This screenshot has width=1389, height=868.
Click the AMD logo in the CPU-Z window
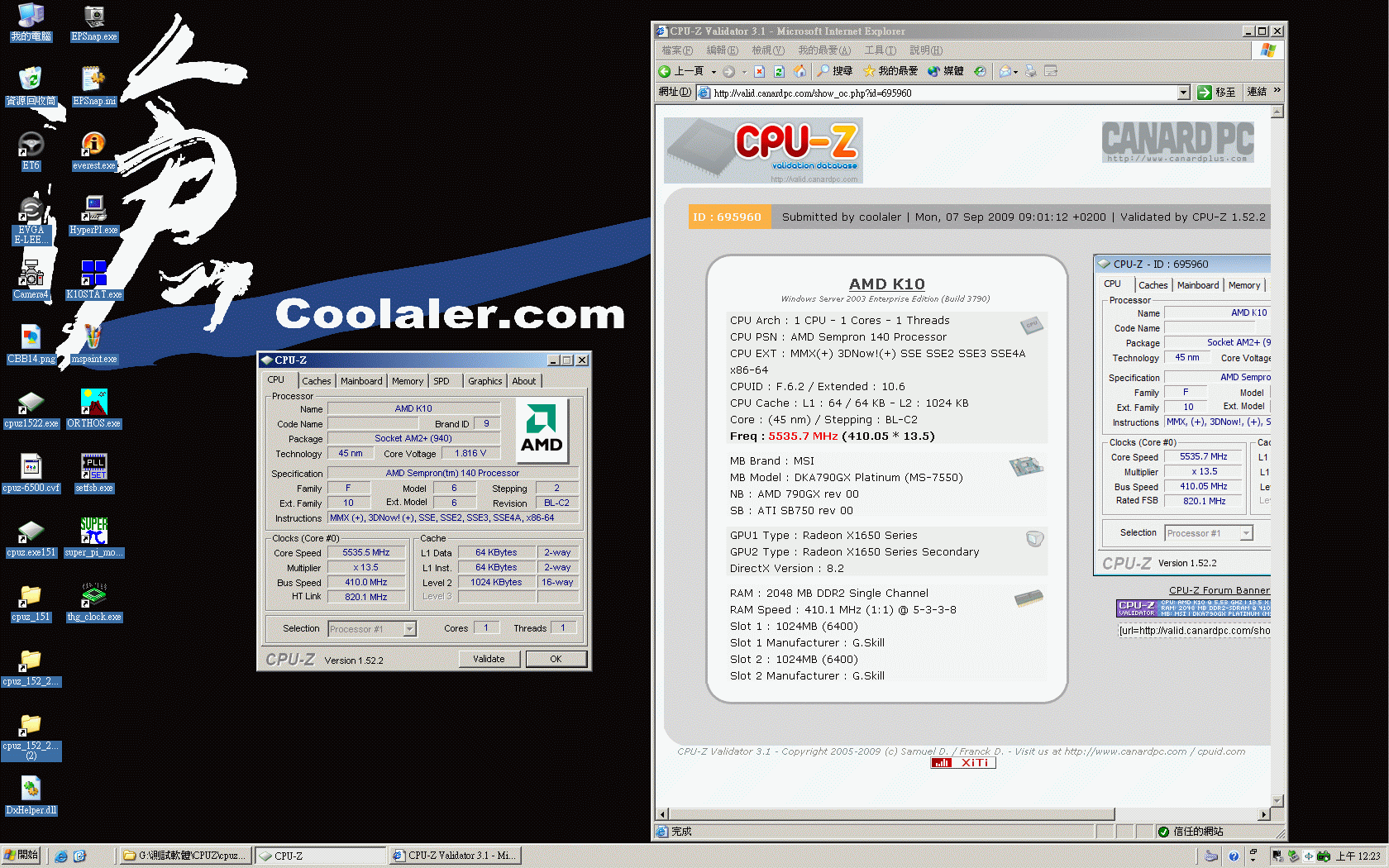(x=542, y=430)
